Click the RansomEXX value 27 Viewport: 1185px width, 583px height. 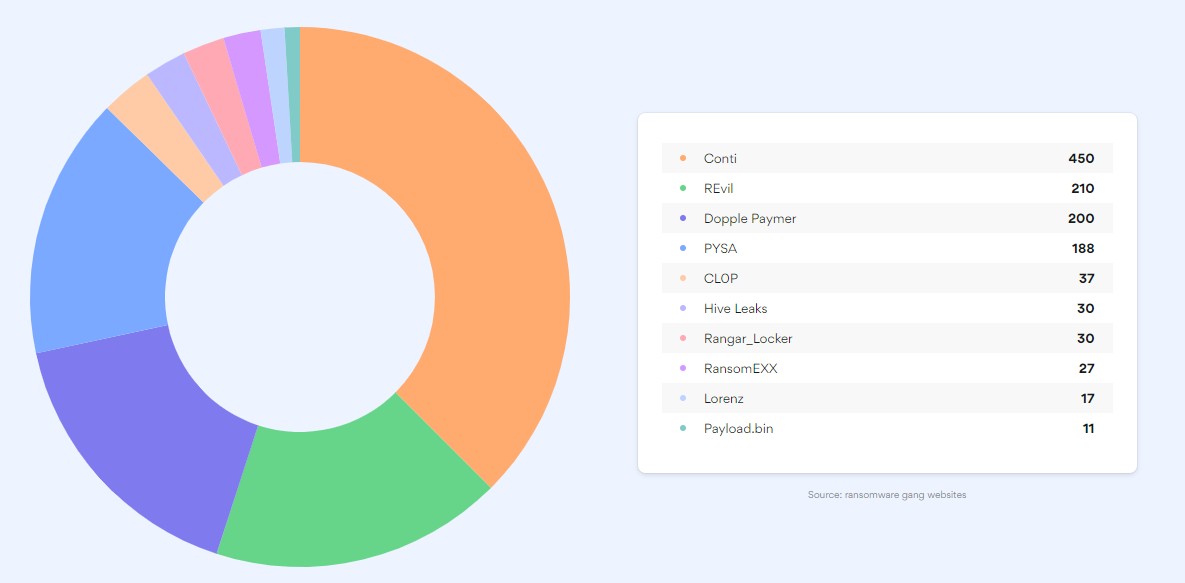(1086, 368)
